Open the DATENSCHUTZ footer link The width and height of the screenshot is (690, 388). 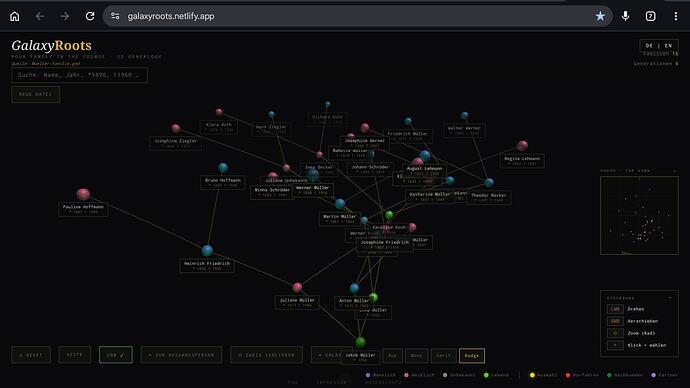tap(383, 382)
